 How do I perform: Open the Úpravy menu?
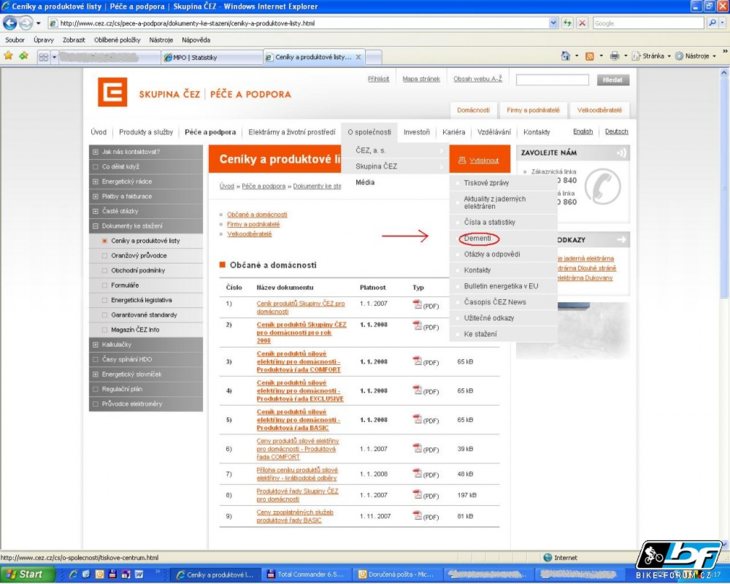tap(44, 40)
